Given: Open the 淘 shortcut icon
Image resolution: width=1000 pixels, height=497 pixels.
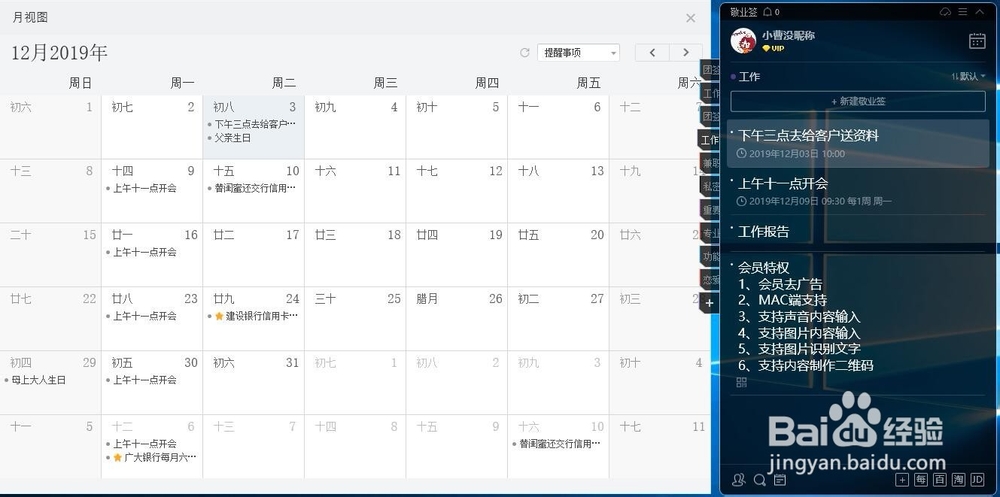Looking at the screenshot, I should (958, 480).
